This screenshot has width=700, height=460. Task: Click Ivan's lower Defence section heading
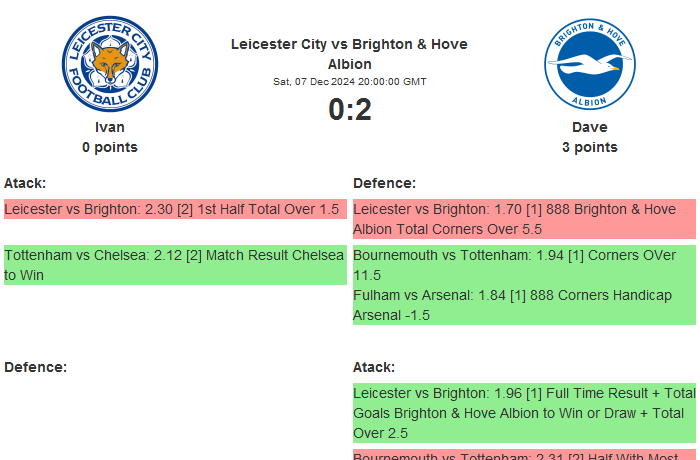tap(35, 367)
